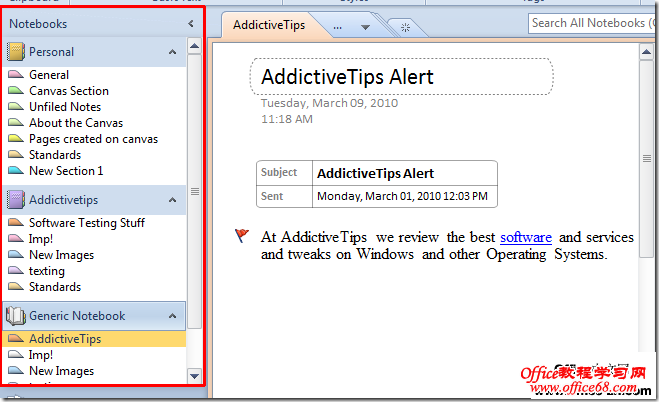The image size is (659, 402).
Task: Collapse the Generic Notebook chevron
Action: pos(172,316)
